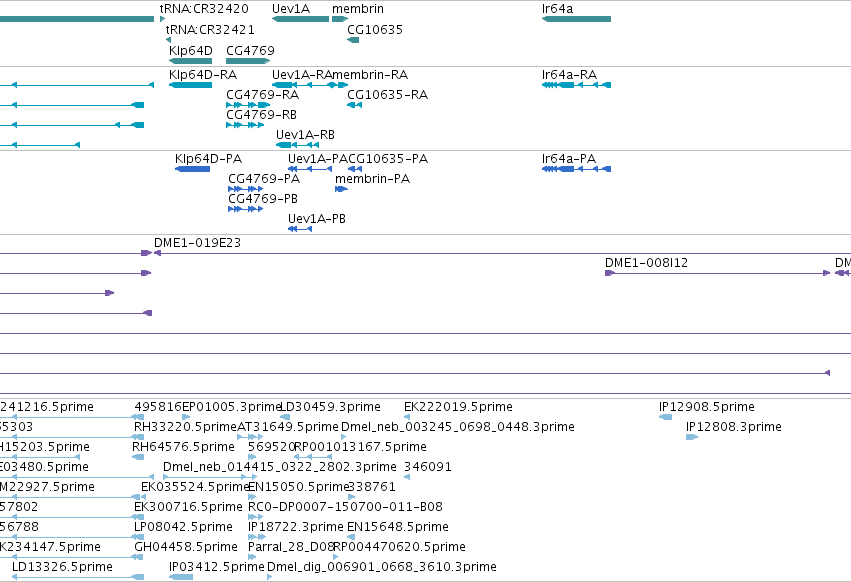
Task: Click the RC0-DP0007-150700-011-B08 label
Action: coord(345,507)
